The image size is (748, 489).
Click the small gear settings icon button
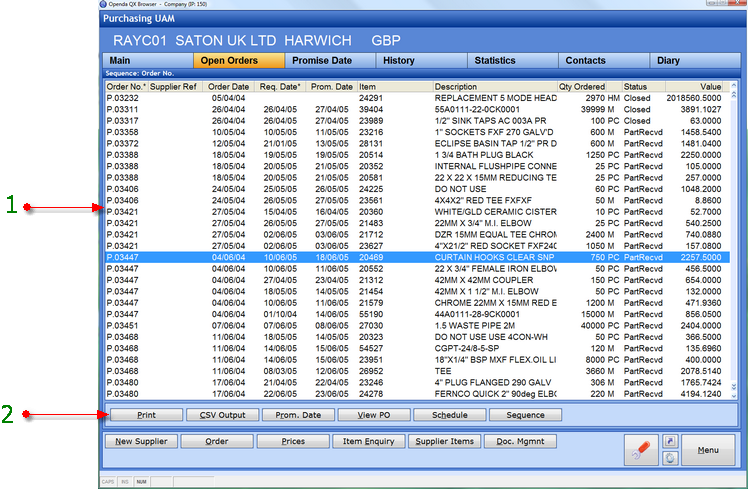(x=670, y=458)
